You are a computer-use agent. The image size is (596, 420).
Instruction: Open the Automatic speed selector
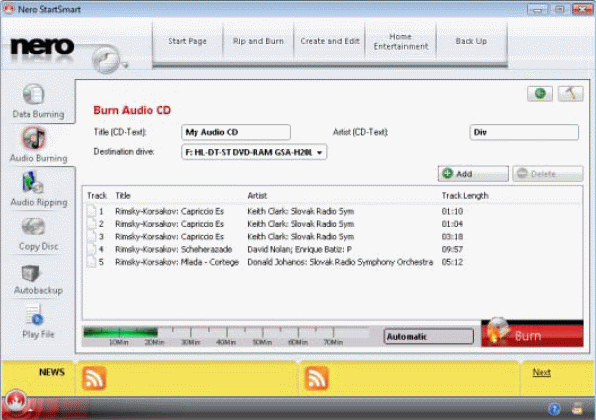point(429,336)
